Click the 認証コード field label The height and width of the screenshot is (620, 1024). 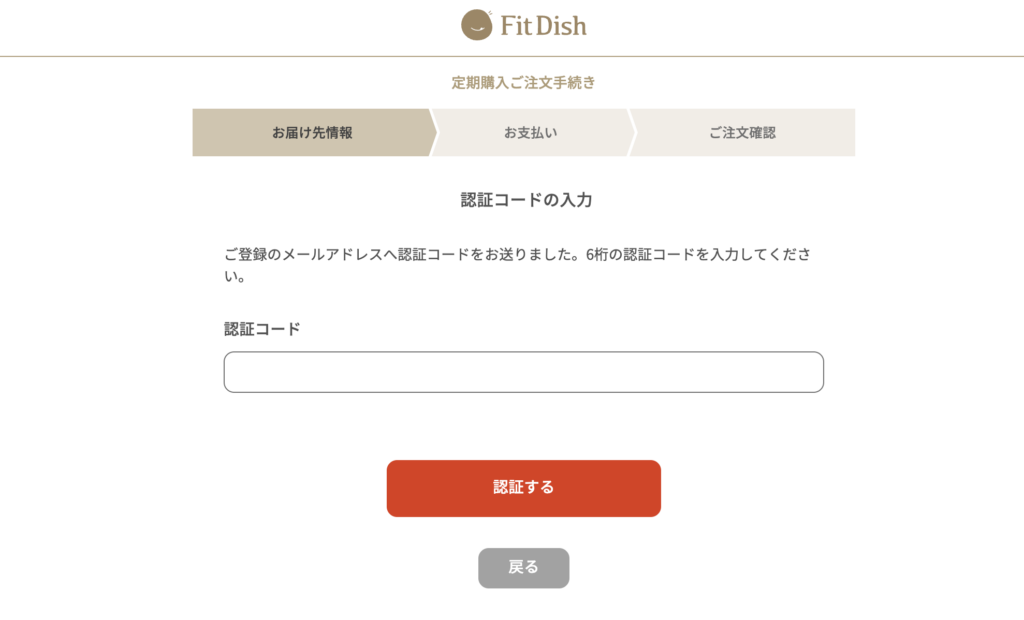tap(262, 329)
